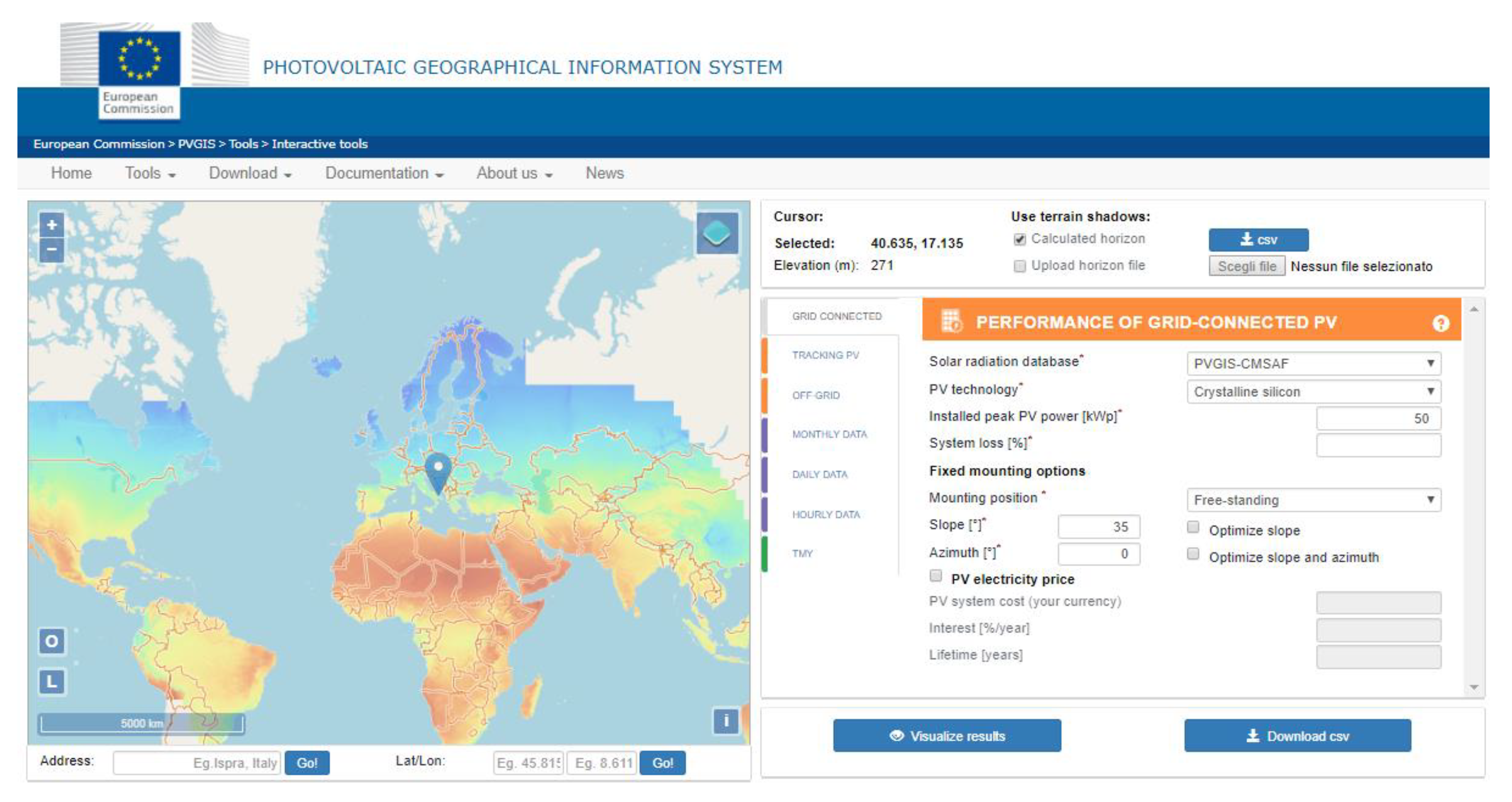
Task: Click the map zoom out minus button
Action: tap(51, 250)
